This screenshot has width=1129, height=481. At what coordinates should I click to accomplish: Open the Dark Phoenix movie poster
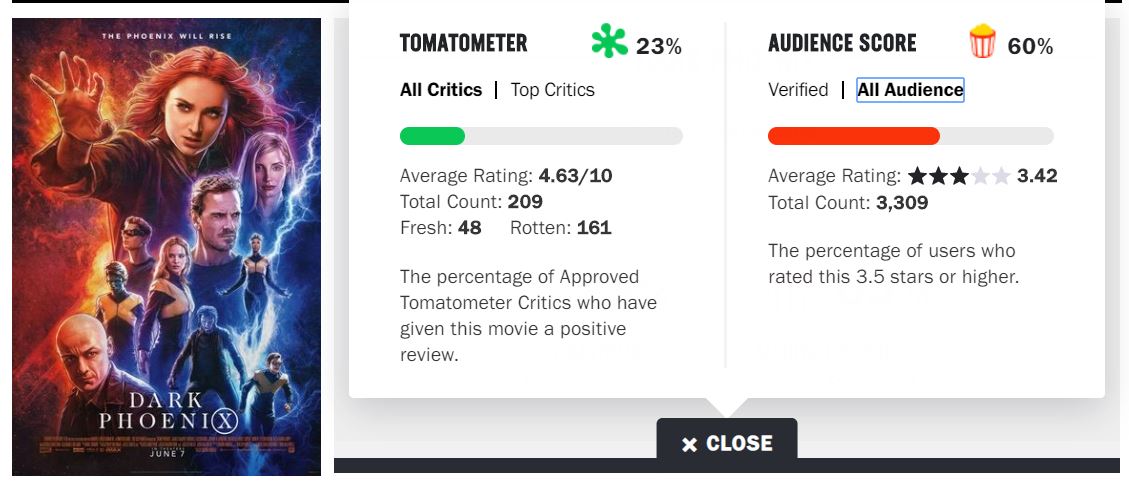[167, 246]
